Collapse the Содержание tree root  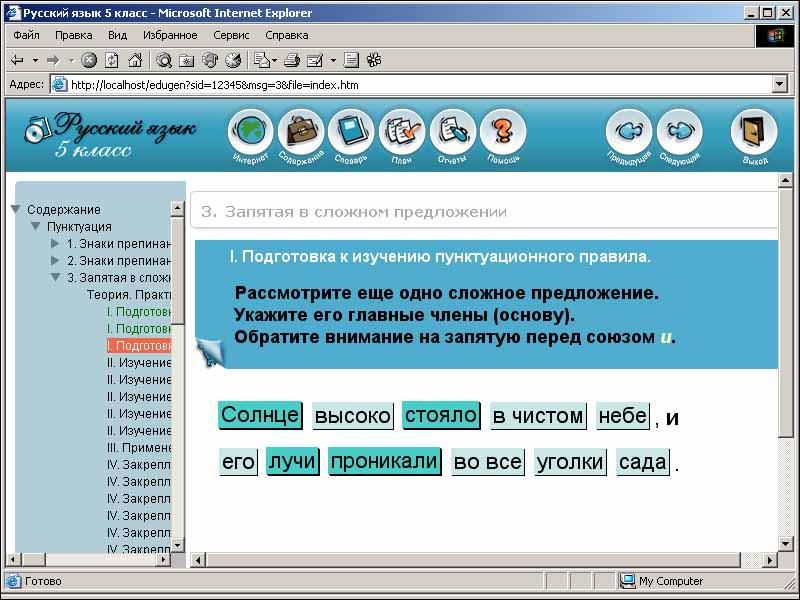[16, 210]
